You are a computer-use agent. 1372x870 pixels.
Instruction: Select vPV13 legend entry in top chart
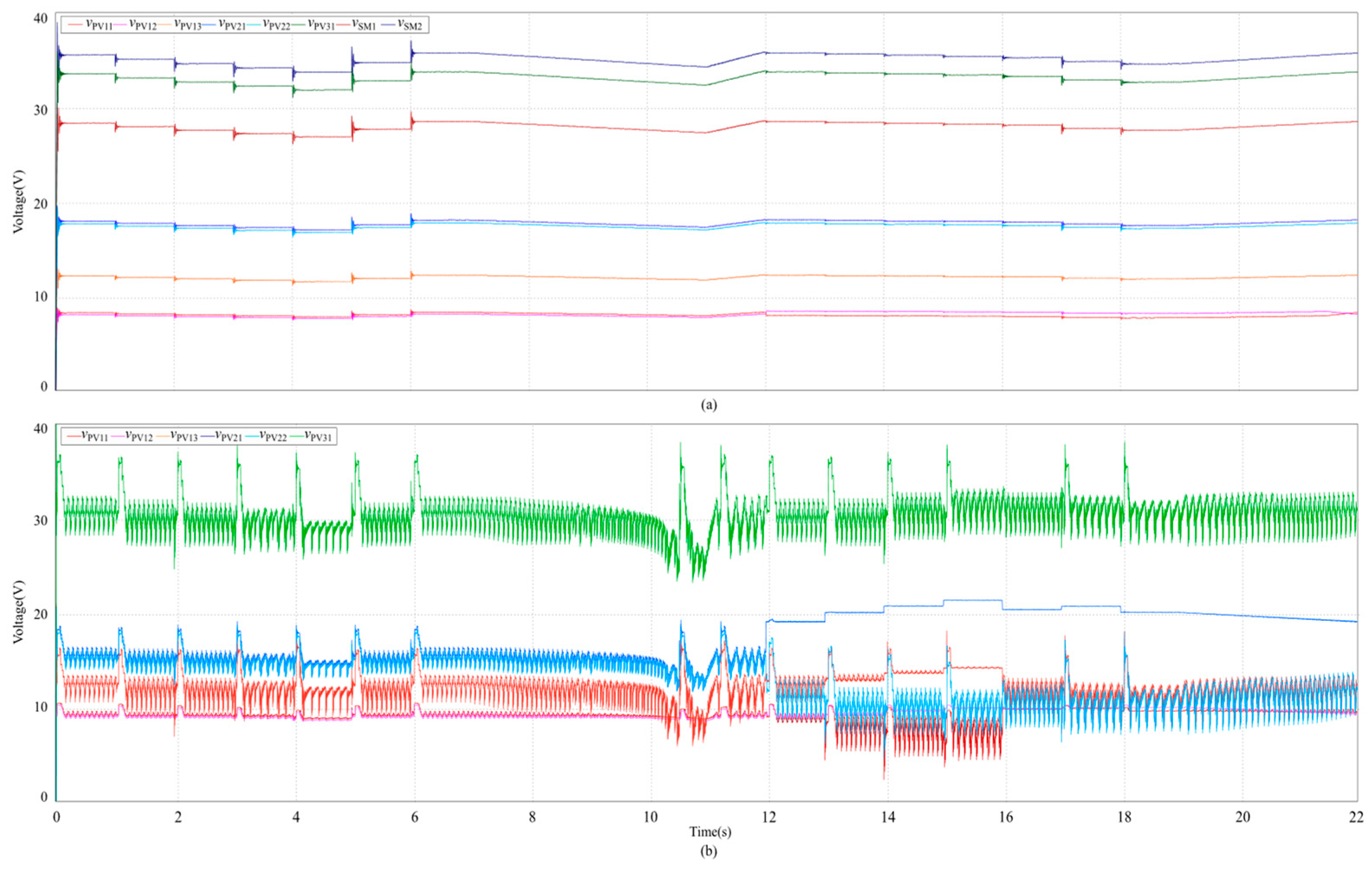click(x=188, y=25)
